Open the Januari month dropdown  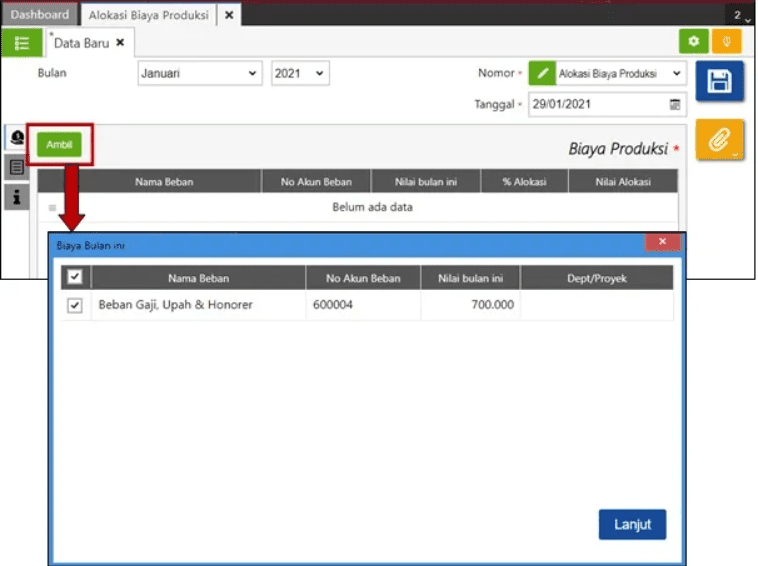click(199, 73)
